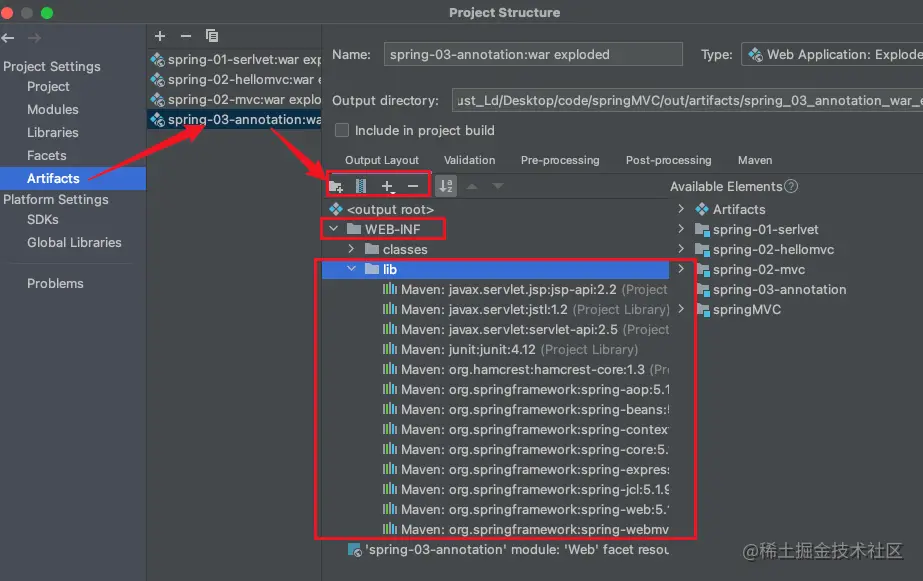923x581 pixels.
Task: Select Maven junit:junit:4.12 library entry
Action: (x=510, y=350)
